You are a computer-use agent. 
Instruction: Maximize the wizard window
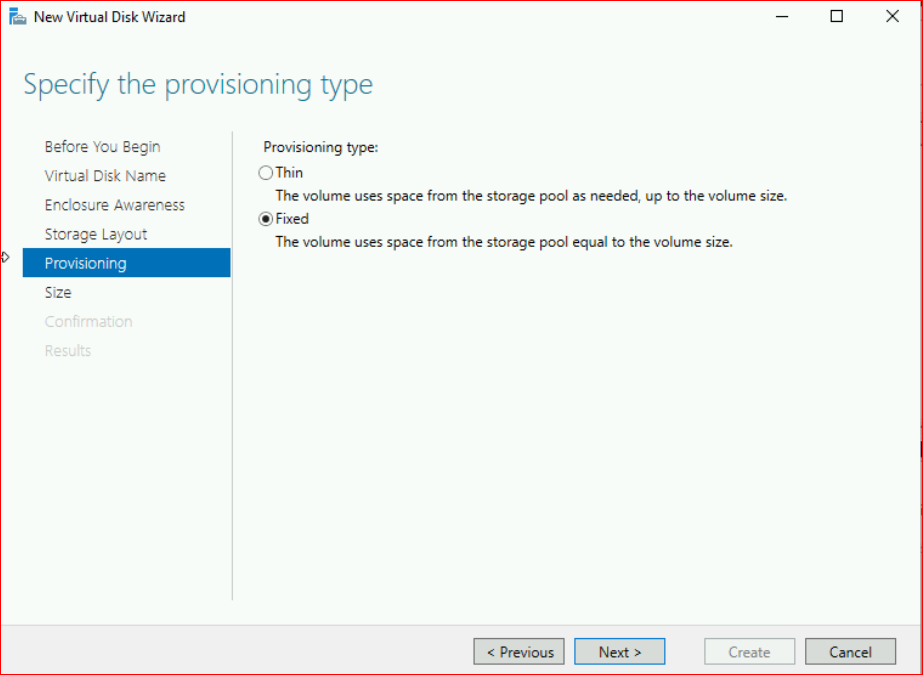pyautogui.click(x=837, y=17)
